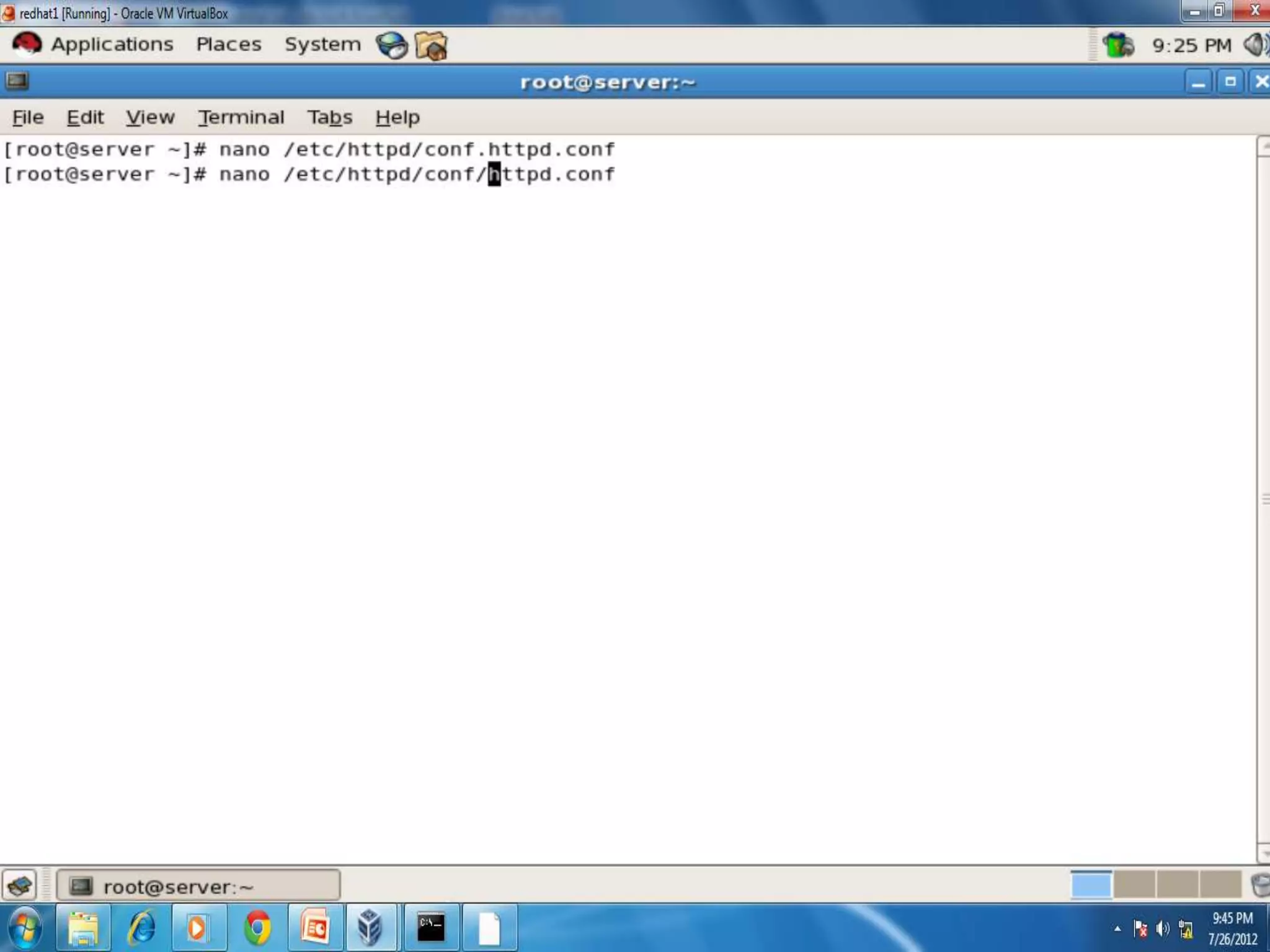1270x952 pixels.
Task: Click the terminal vertical scrollbar
Action: coord(1263,499)
